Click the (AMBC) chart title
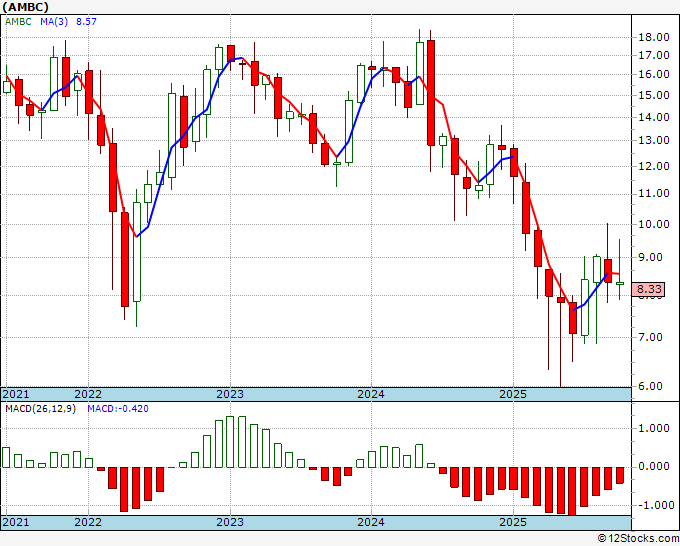This screenshot has width=680, height=546. 25,7
